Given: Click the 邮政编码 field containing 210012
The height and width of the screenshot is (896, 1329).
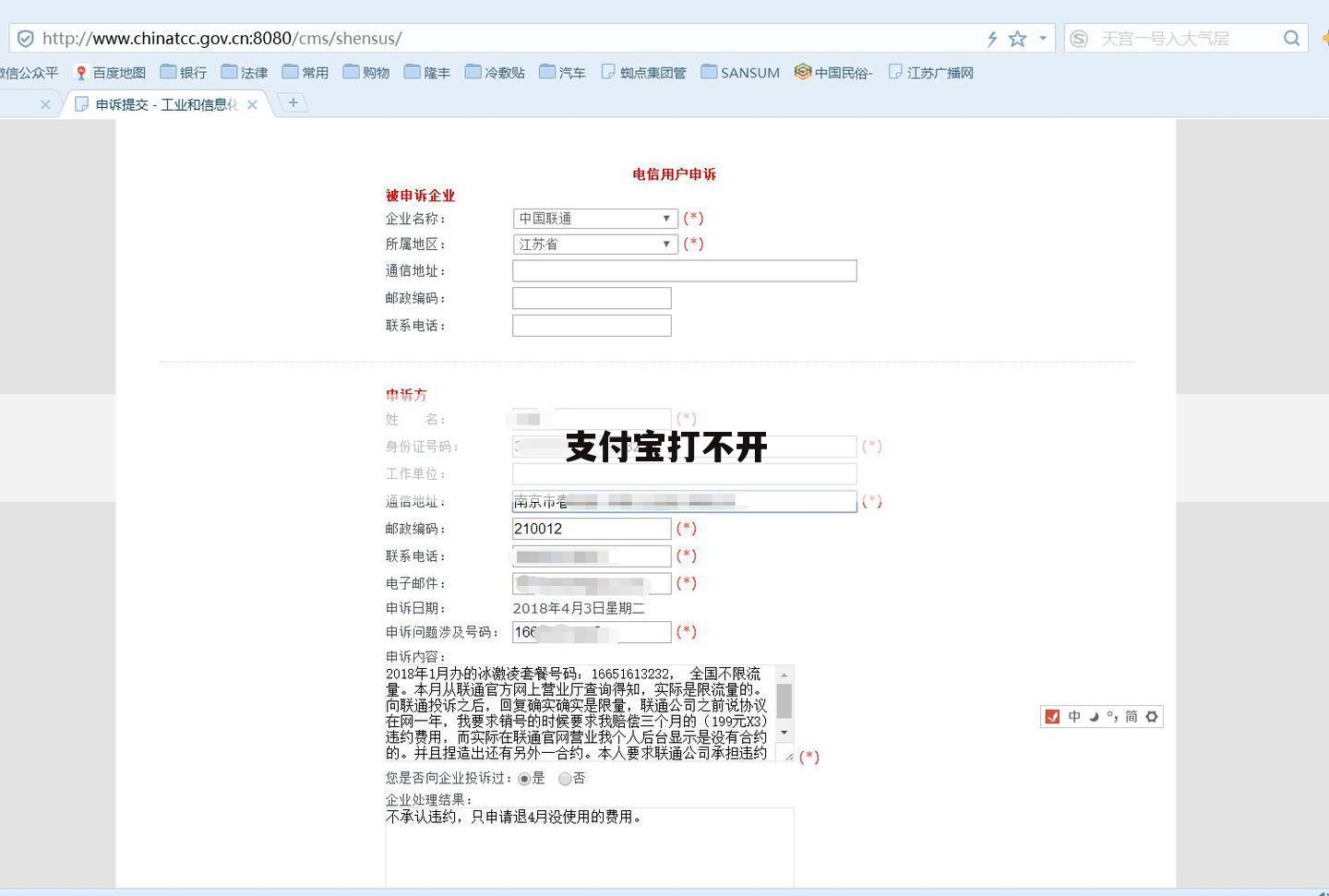Looking at the screenshot, I should [592, 529].
